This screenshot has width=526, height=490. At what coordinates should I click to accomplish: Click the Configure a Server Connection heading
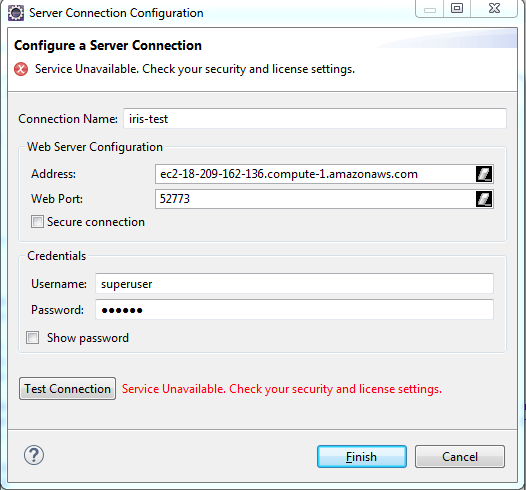pos(108,46)
